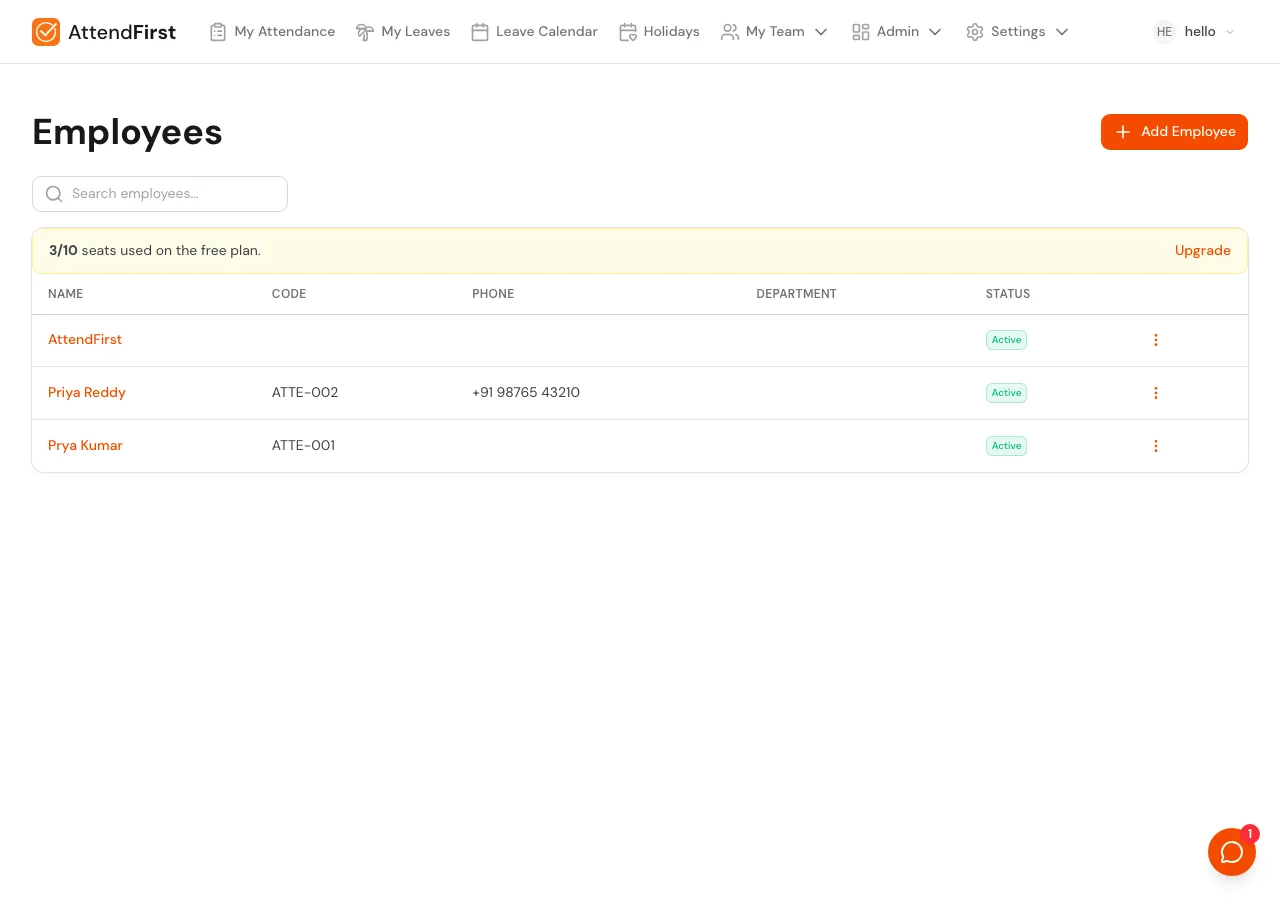Open the three-dot menu for Priya Reddy
1280x900 pixels.
1156,393
